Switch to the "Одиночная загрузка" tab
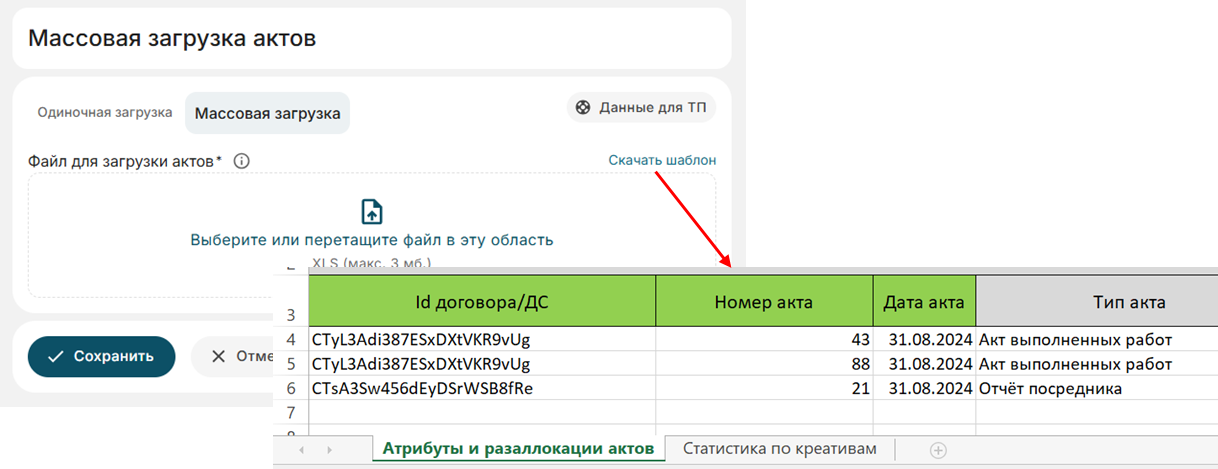This screenshot has width=1218, height=469. tap(105, 113)
